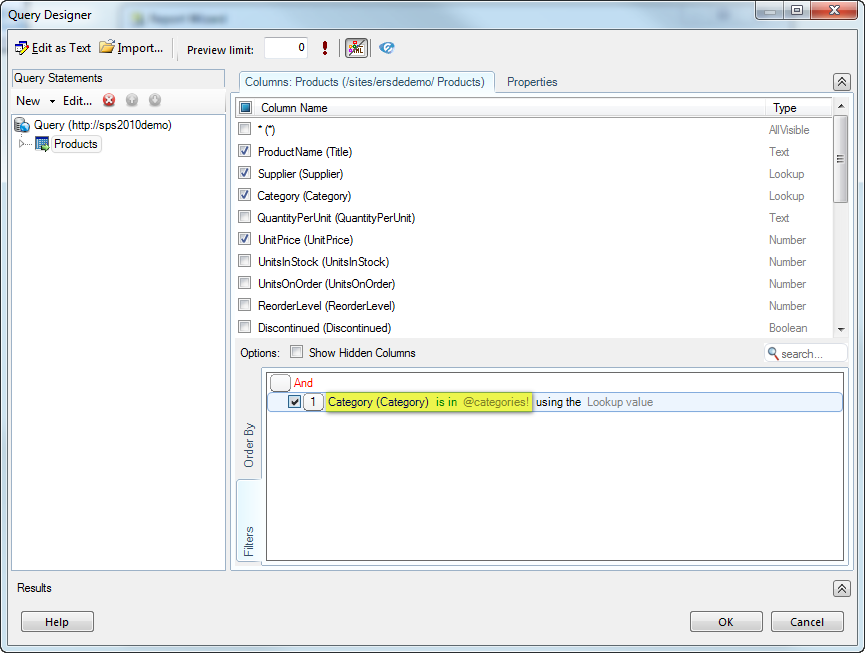Click the column search input field
The width and height of the screenshot is (865, 653).
(812, 353)
